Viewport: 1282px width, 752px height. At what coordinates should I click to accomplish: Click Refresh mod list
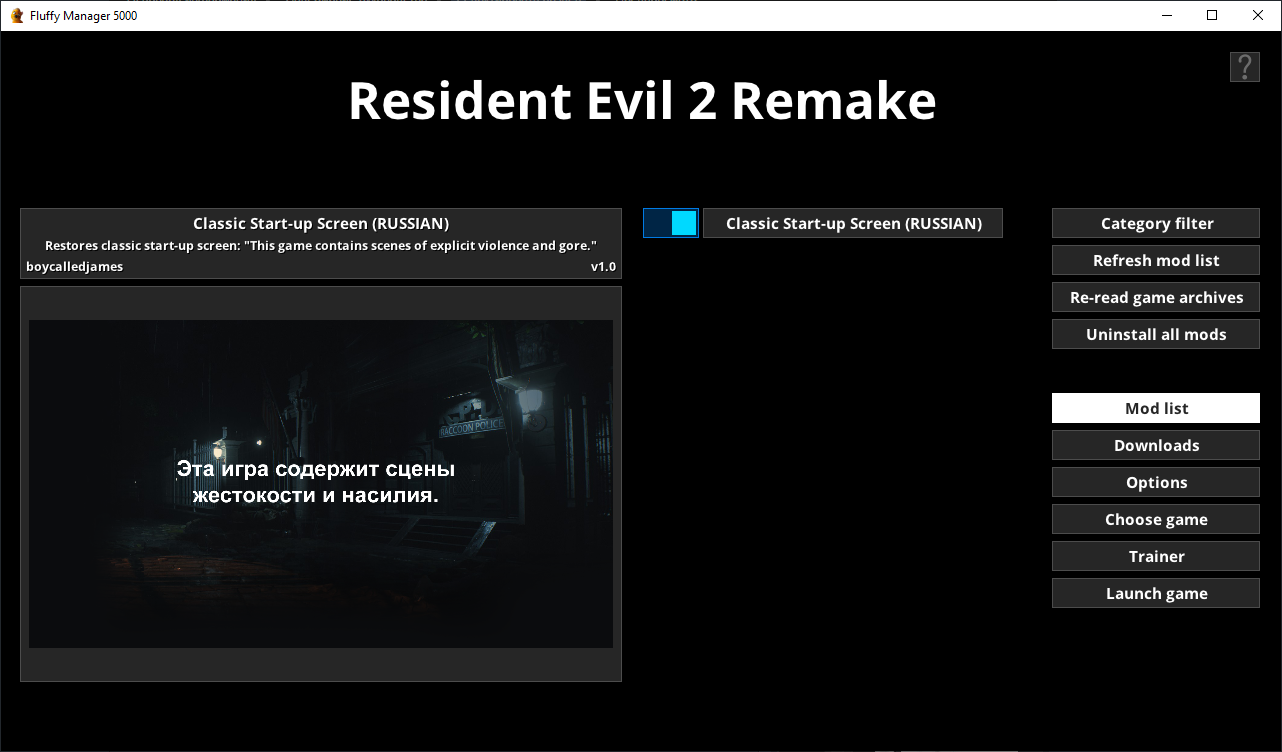tap(1156, 260)
